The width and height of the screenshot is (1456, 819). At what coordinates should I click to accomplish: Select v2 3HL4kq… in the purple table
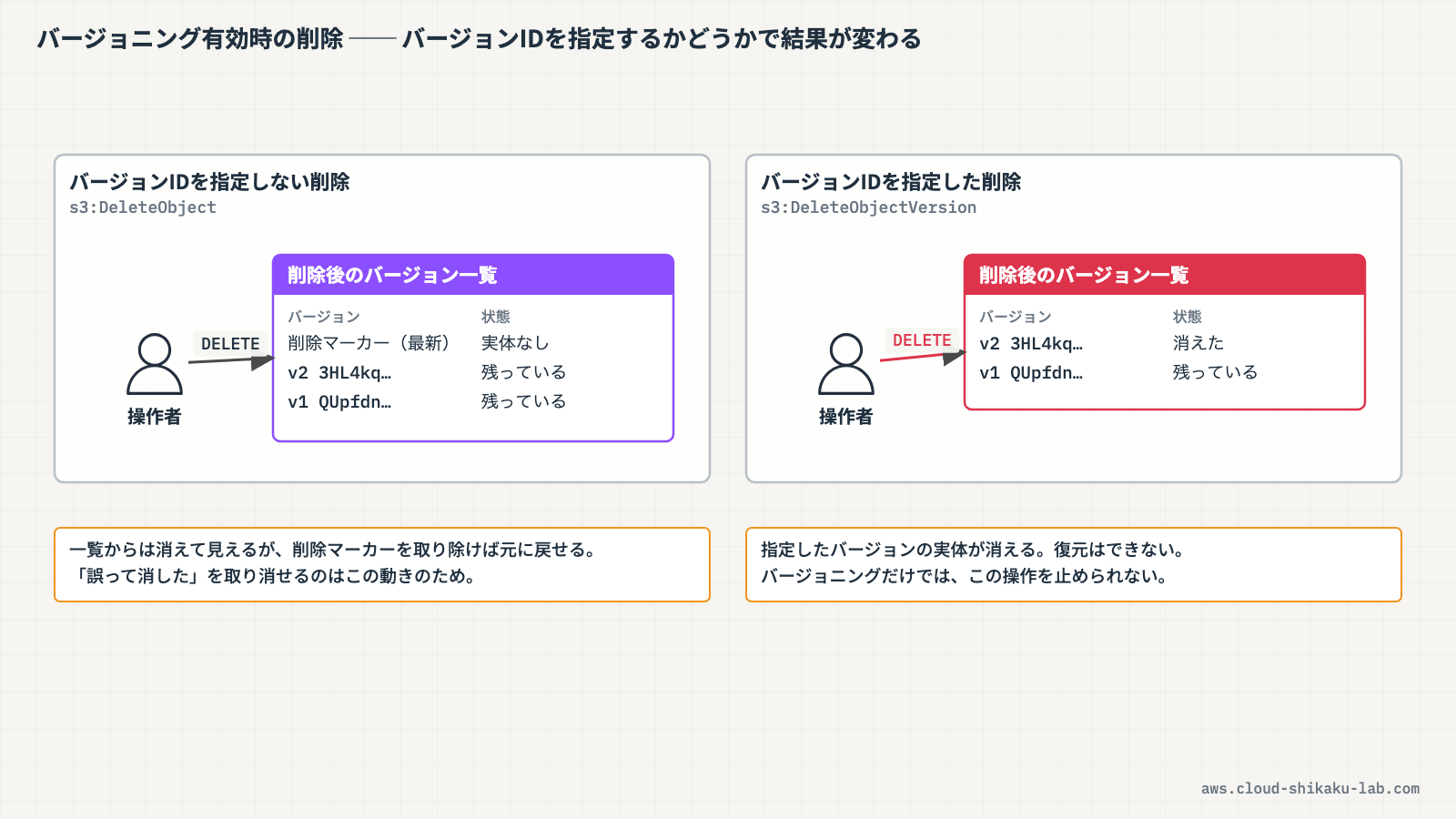[339, 372]
